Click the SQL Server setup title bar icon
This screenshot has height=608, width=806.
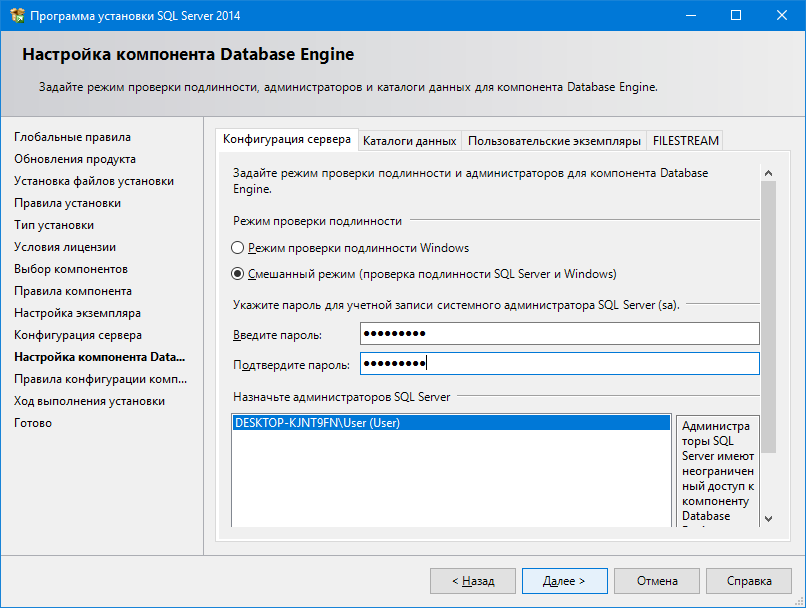16,16
